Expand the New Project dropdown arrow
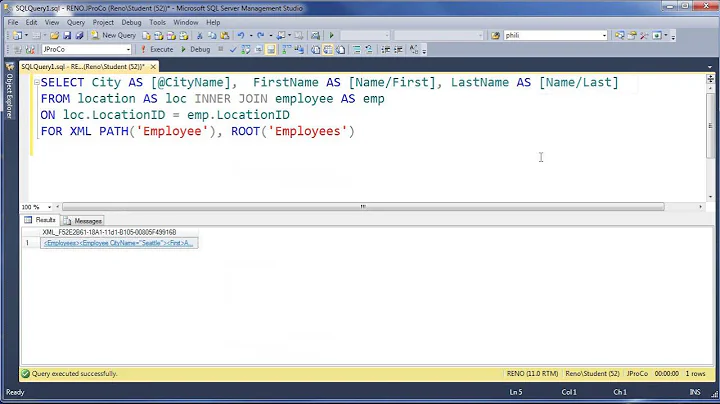Viewport: 720px width, 404px height. (x=26, y=35)
